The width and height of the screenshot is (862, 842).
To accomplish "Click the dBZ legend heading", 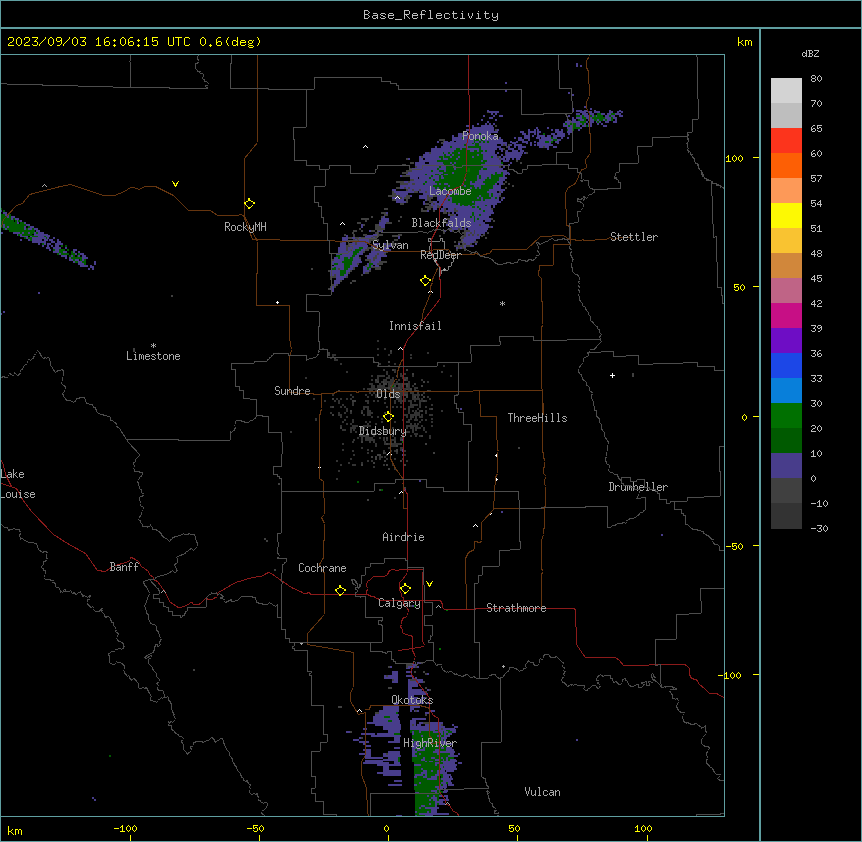I will [810, 53].
